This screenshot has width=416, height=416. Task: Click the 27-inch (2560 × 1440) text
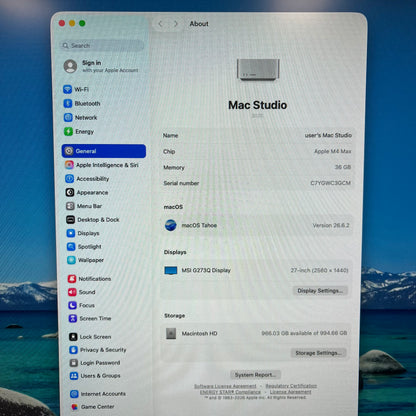click(x=319, y=270)
